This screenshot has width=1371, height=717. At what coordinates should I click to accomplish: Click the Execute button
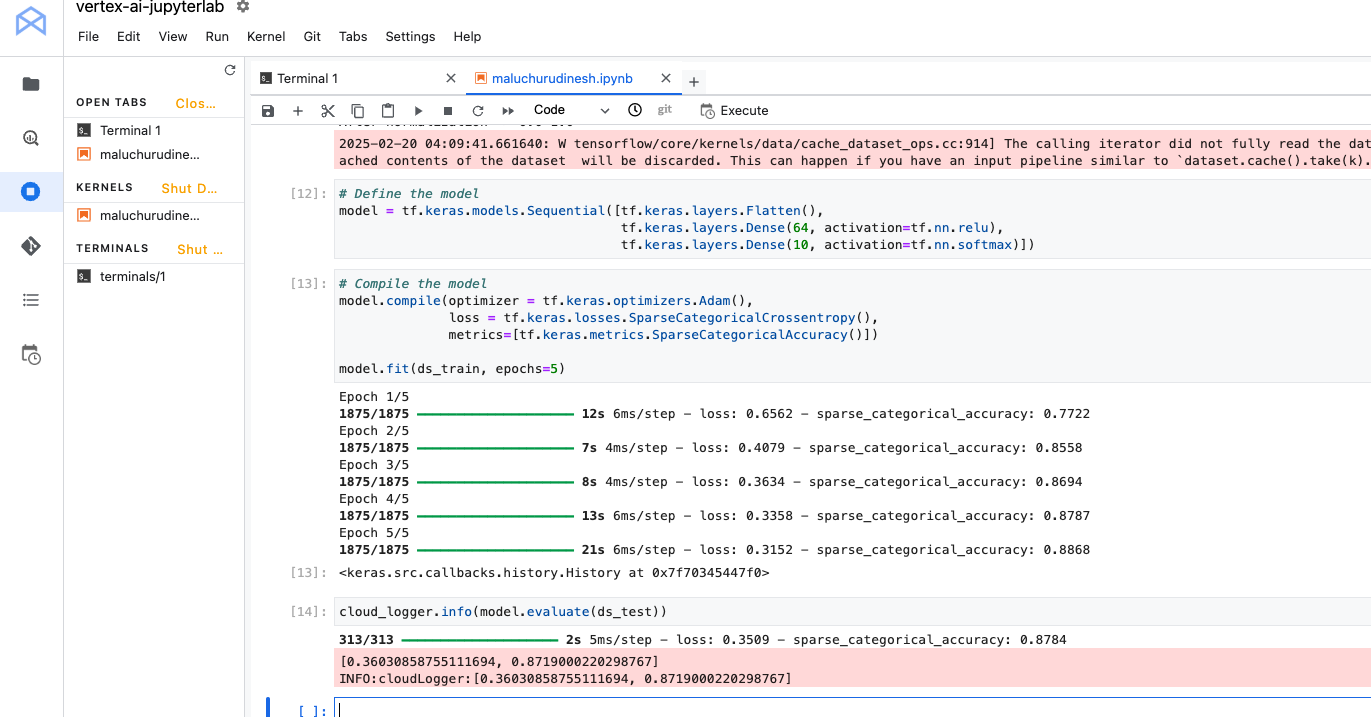735,110
